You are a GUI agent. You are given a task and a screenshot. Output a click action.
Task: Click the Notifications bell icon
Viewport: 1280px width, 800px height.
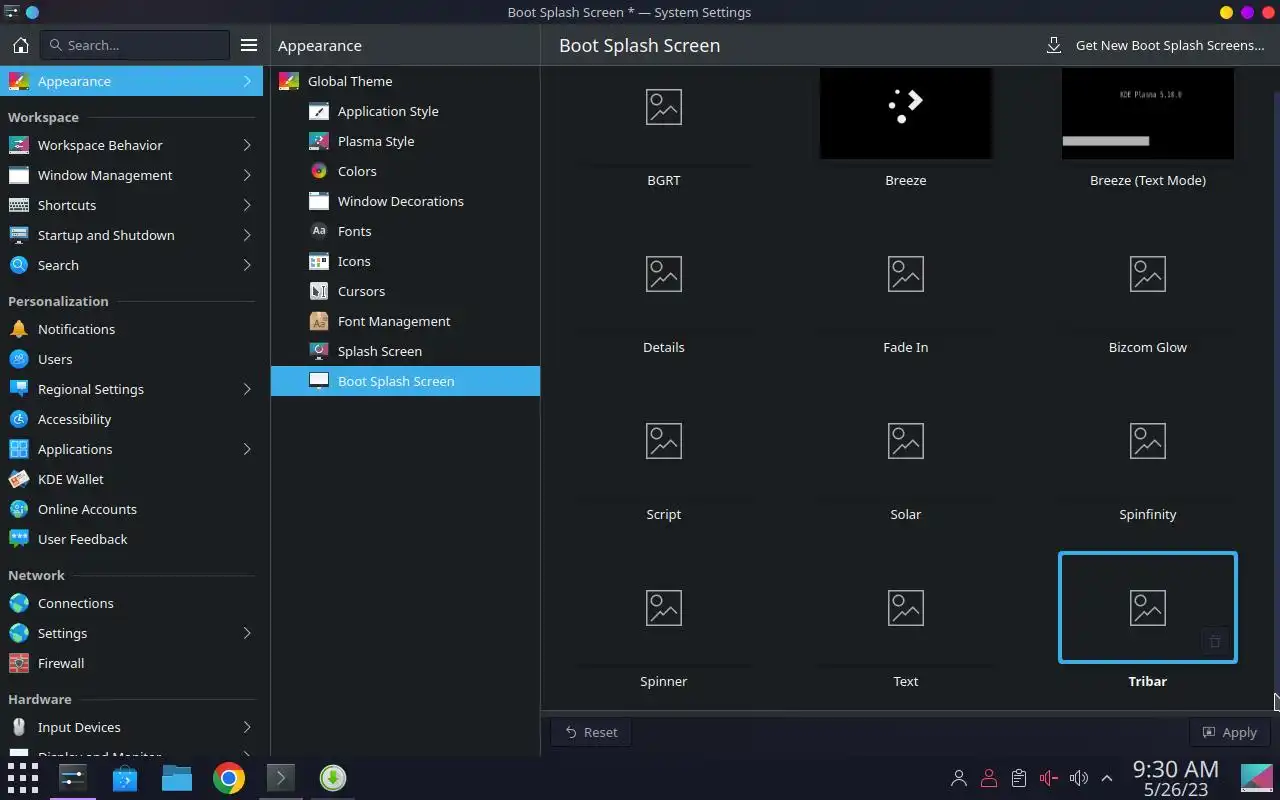(18, 329)
